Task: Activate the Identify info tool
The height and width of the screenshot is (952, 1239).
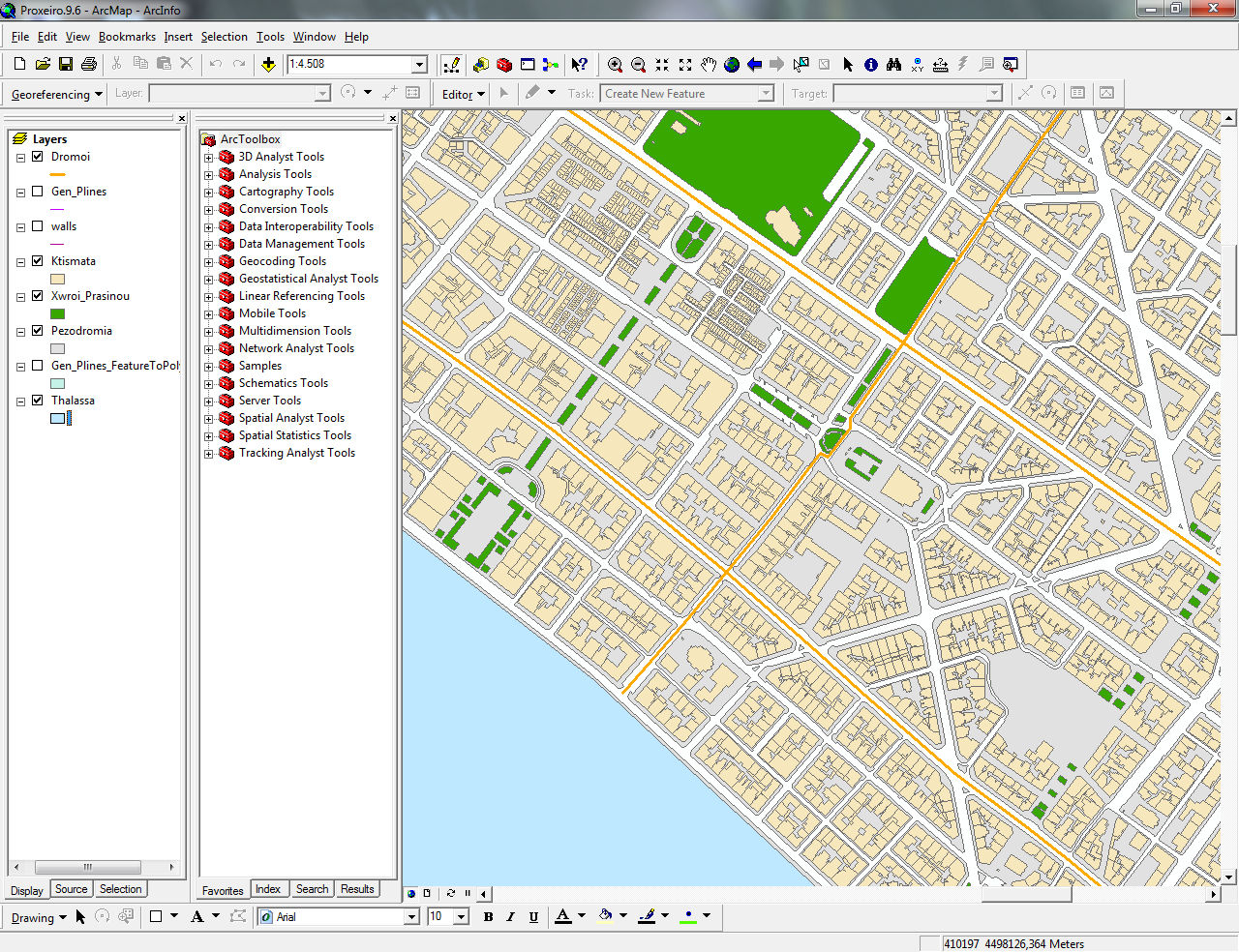Action: 871,64
